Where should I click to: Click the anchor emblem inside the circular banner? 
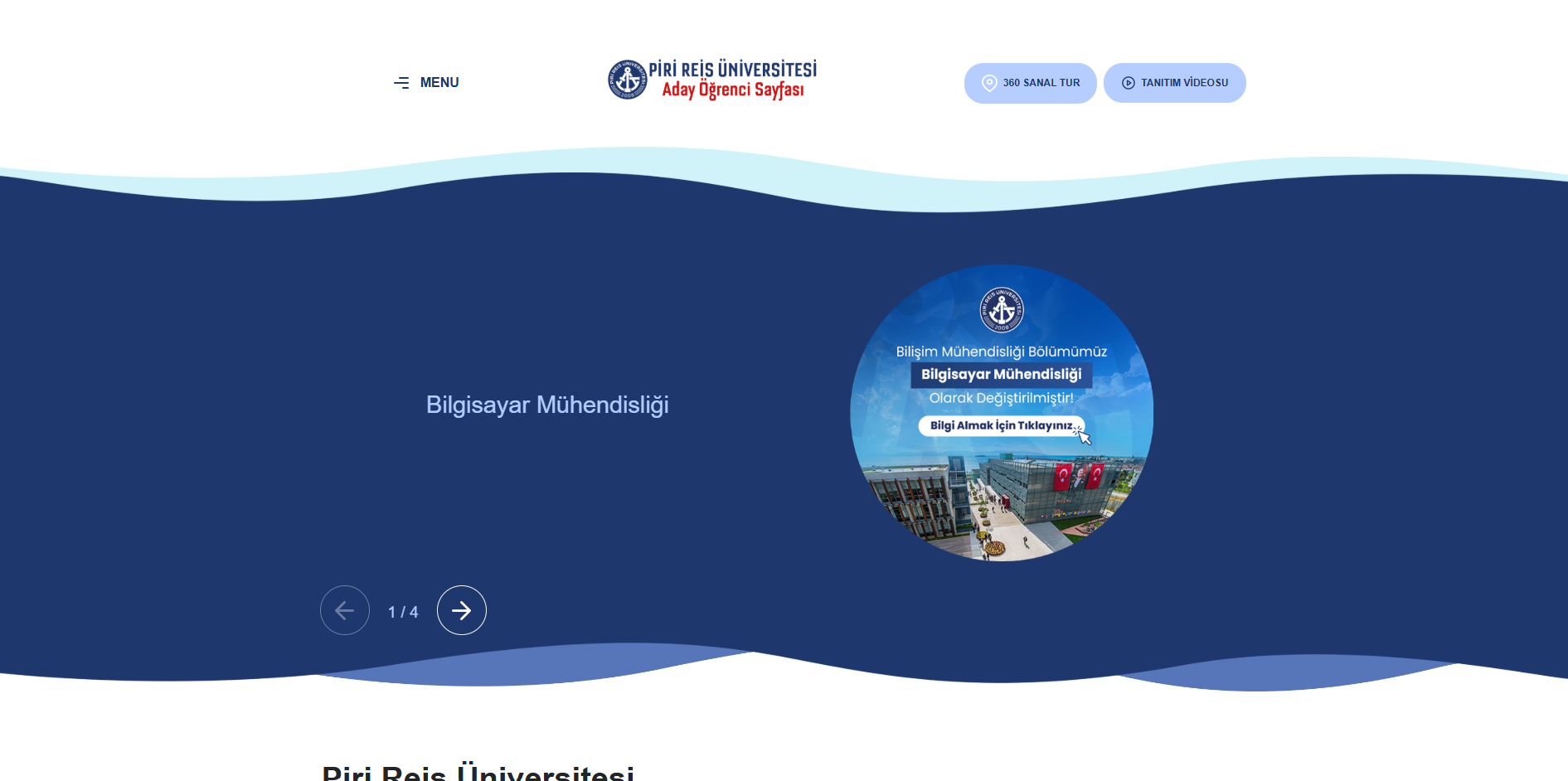[x=1002, y=310]
